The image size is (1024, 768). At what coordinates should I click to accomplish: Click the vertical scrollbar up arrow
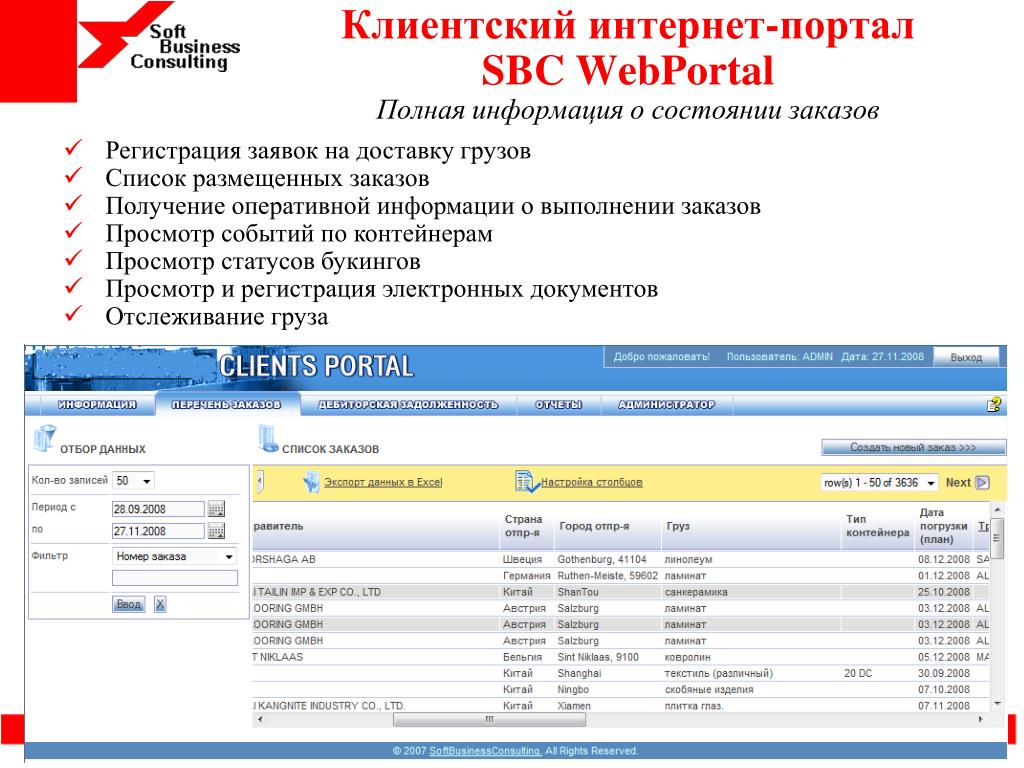(997, 509)
